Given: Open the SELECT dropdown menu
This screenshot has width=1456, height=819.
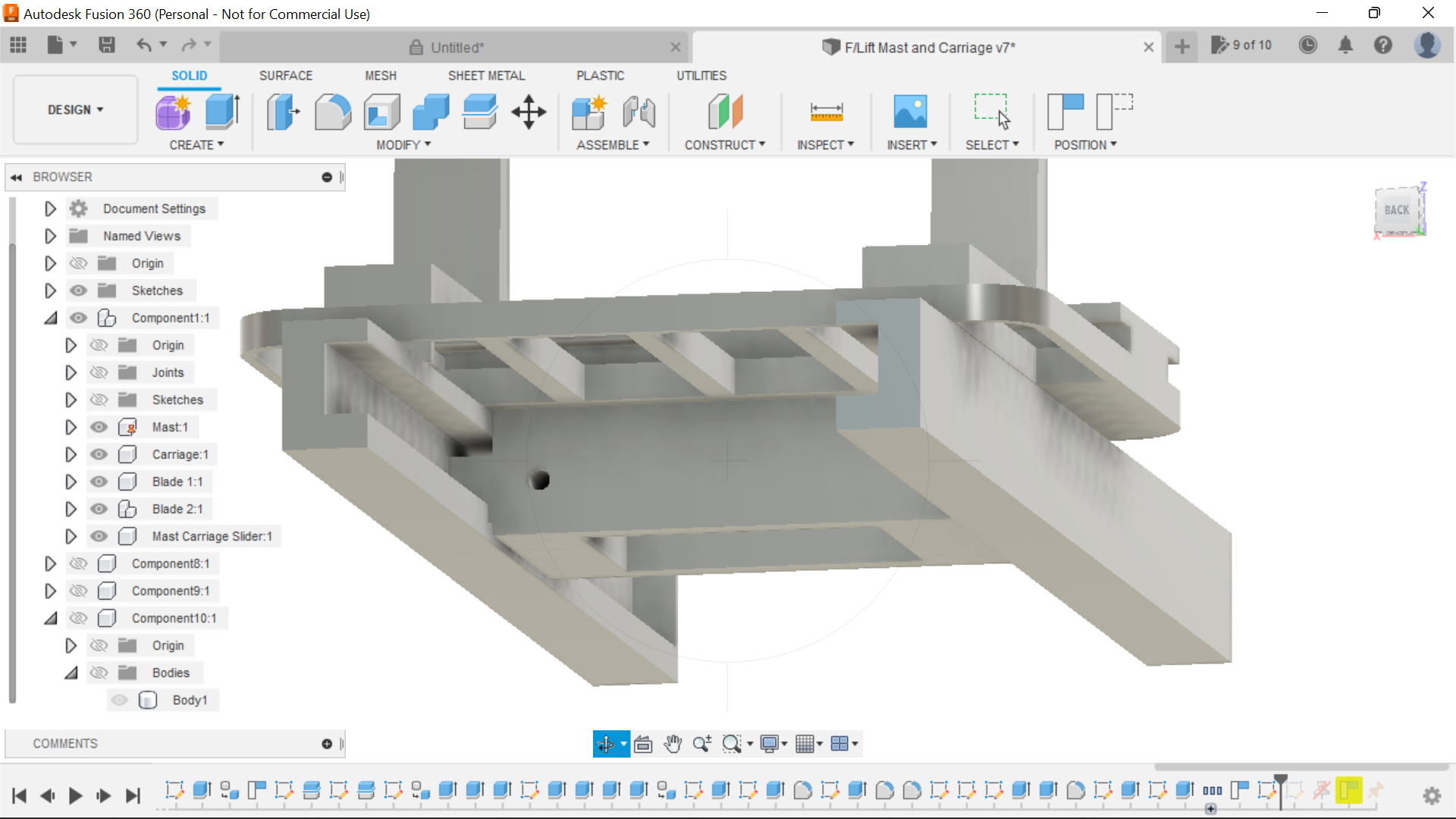Looking at the screenshot, I should pos(992,144).
